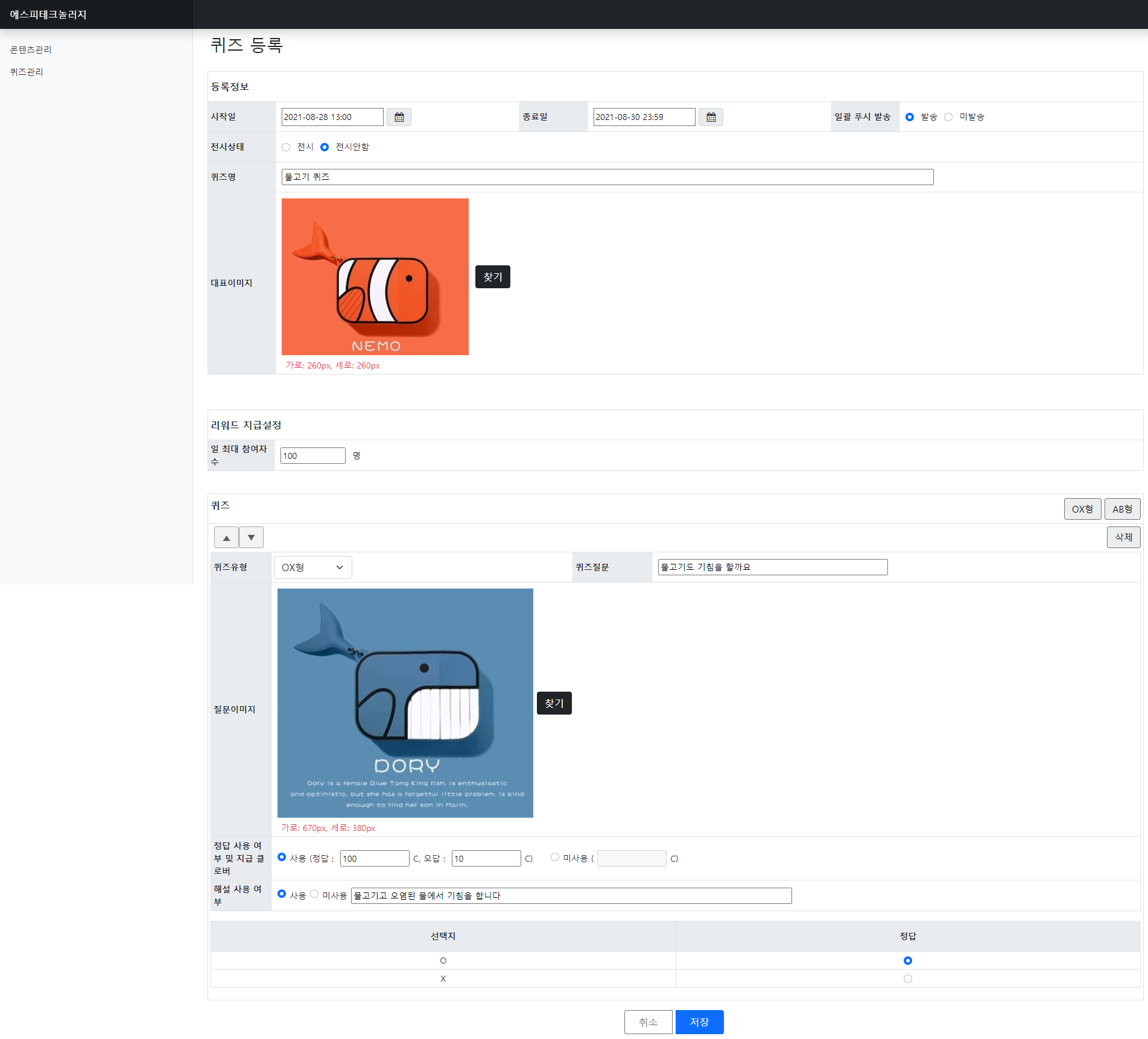Click 찾기 next to the Dory question image
This screenshot has height=1039, width=1148.
coord(553,703)
